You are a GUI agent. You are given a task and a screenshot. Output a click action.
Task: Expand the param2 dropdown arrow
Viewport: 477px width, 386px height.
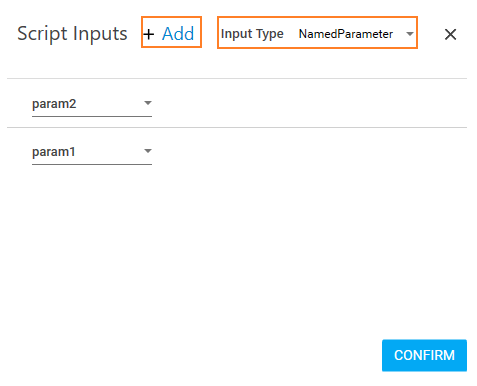(x=148, y=103)
